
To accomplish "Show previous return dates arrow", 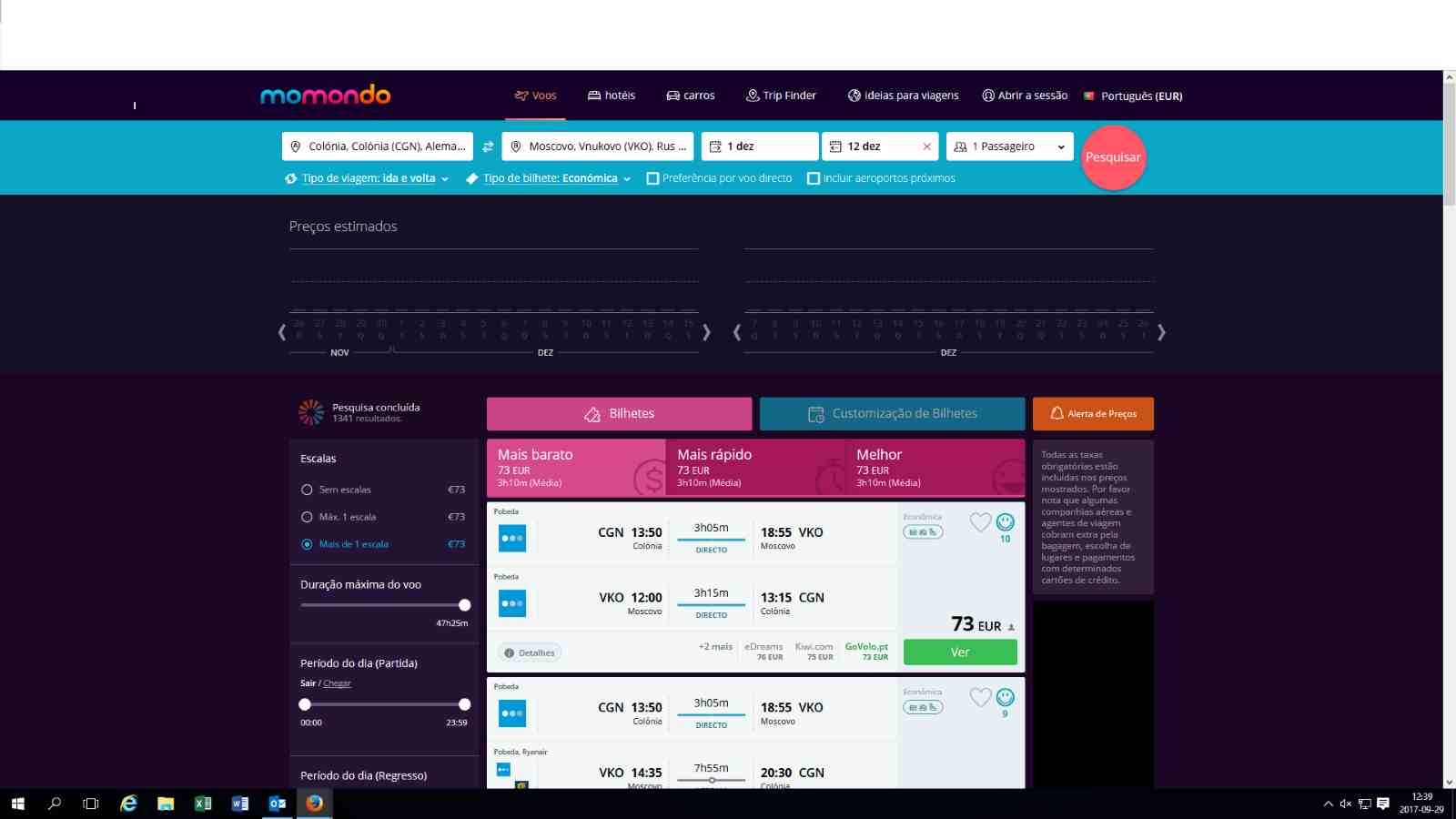I will click(737, 332).
